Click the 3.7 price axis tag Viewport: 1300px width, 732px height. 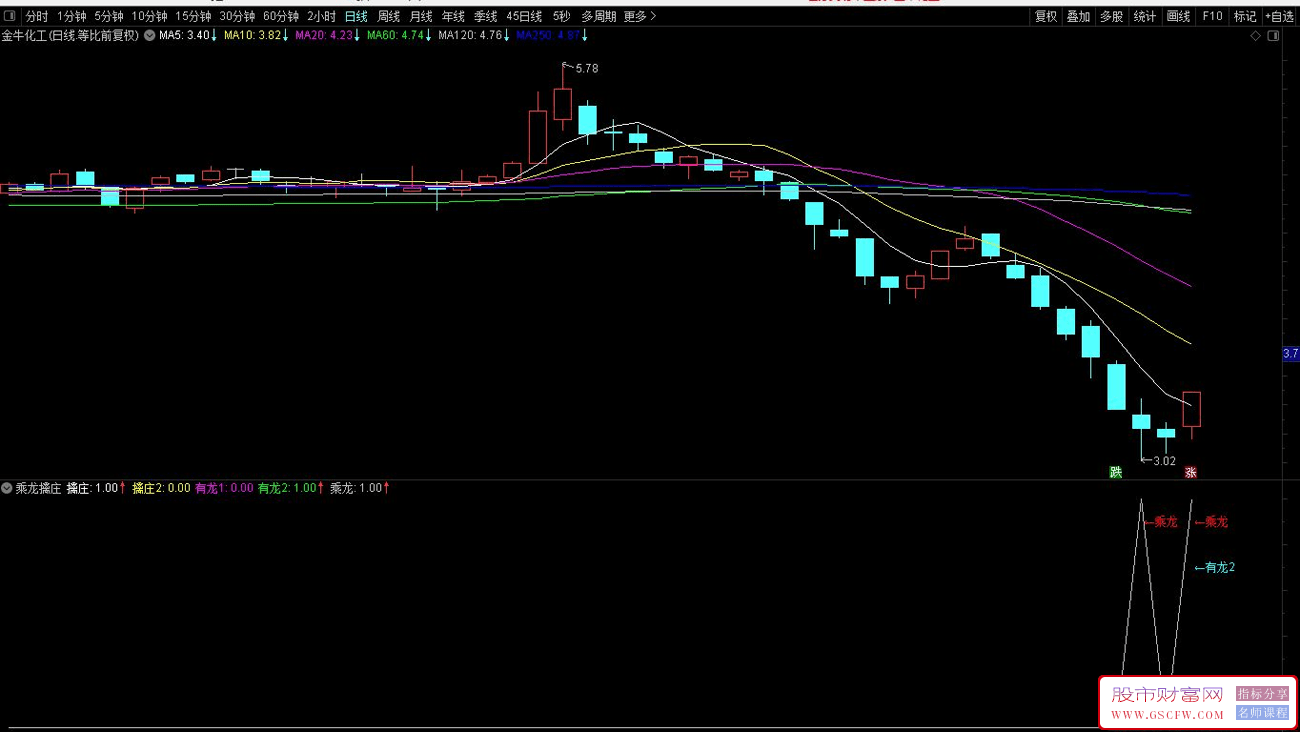point(1290,354)
